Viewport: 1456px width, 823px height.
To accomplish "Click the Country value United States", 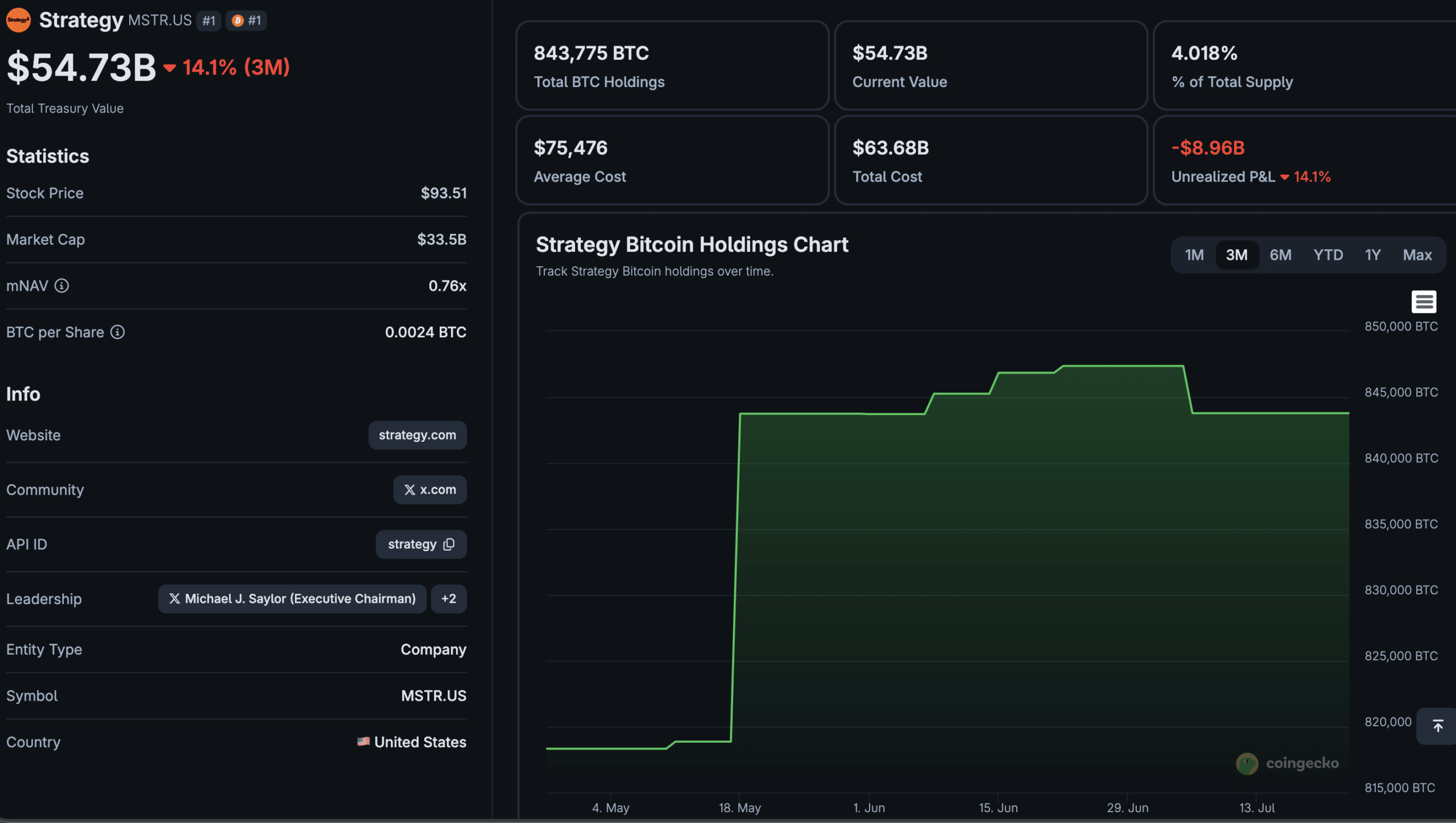I will tap(420, 742).
